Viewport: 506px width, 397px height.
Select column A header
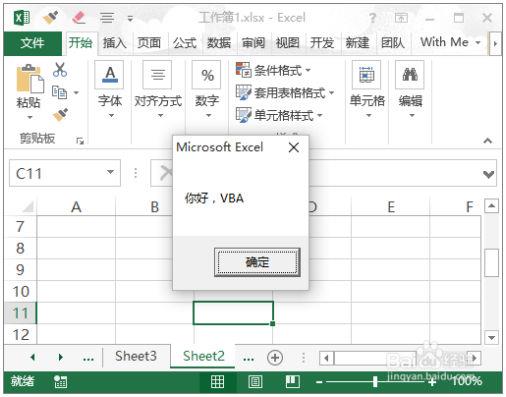coord(76,207)
